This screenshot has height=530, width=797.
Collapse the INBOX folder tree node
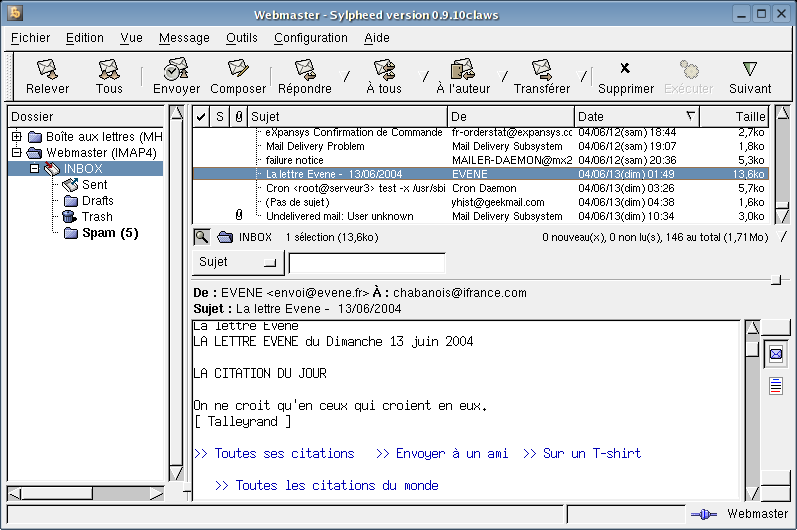click(34, 169)
